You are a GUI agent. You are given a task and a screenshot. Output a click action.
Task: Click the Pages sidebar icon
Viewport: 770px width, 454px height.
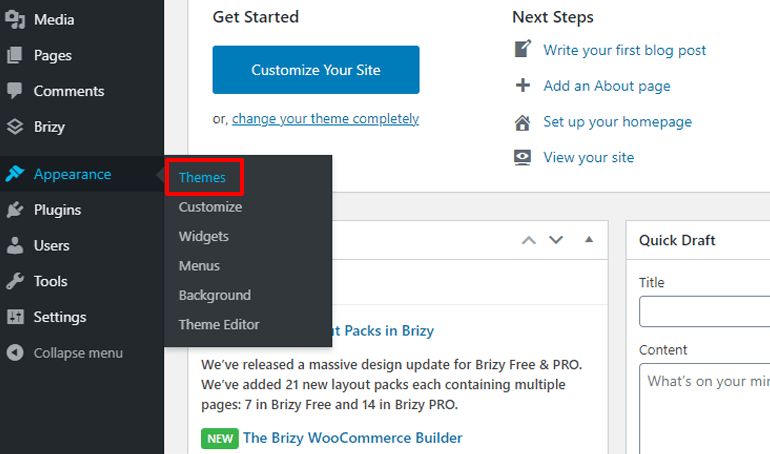tap(15, 55)
